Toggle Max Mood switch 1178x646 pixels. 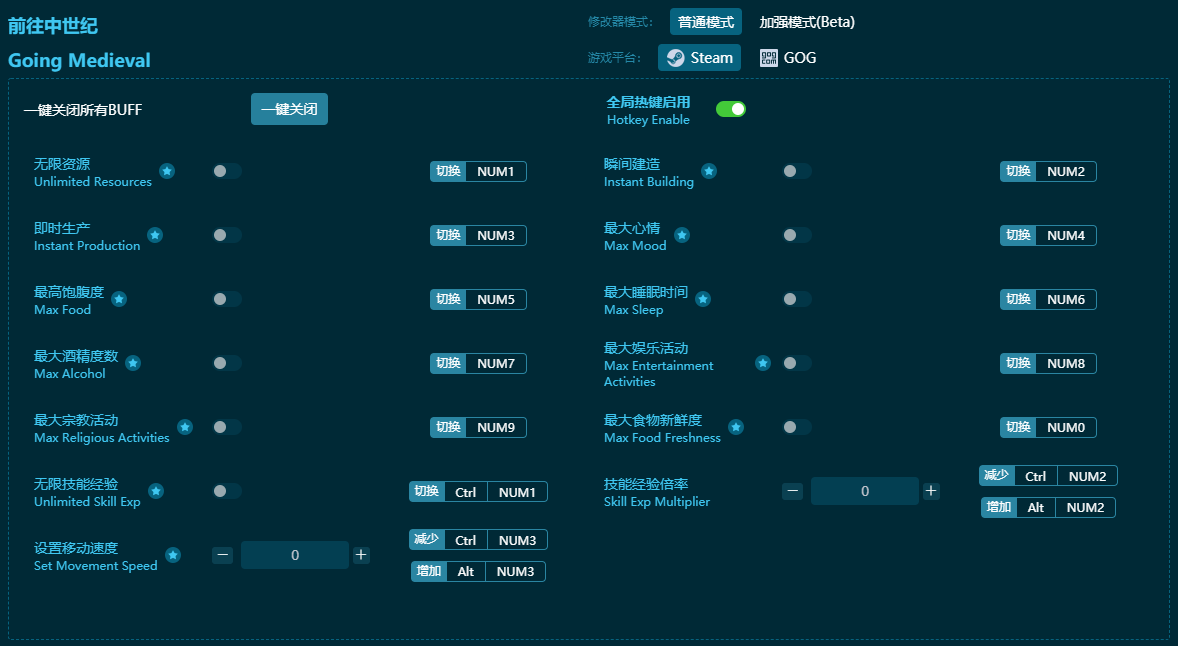[796, 235]
